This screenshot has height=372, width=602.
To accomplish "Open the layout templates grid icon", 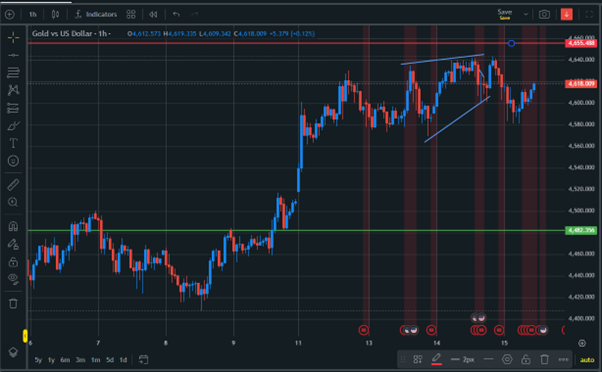I will point(131,15).
